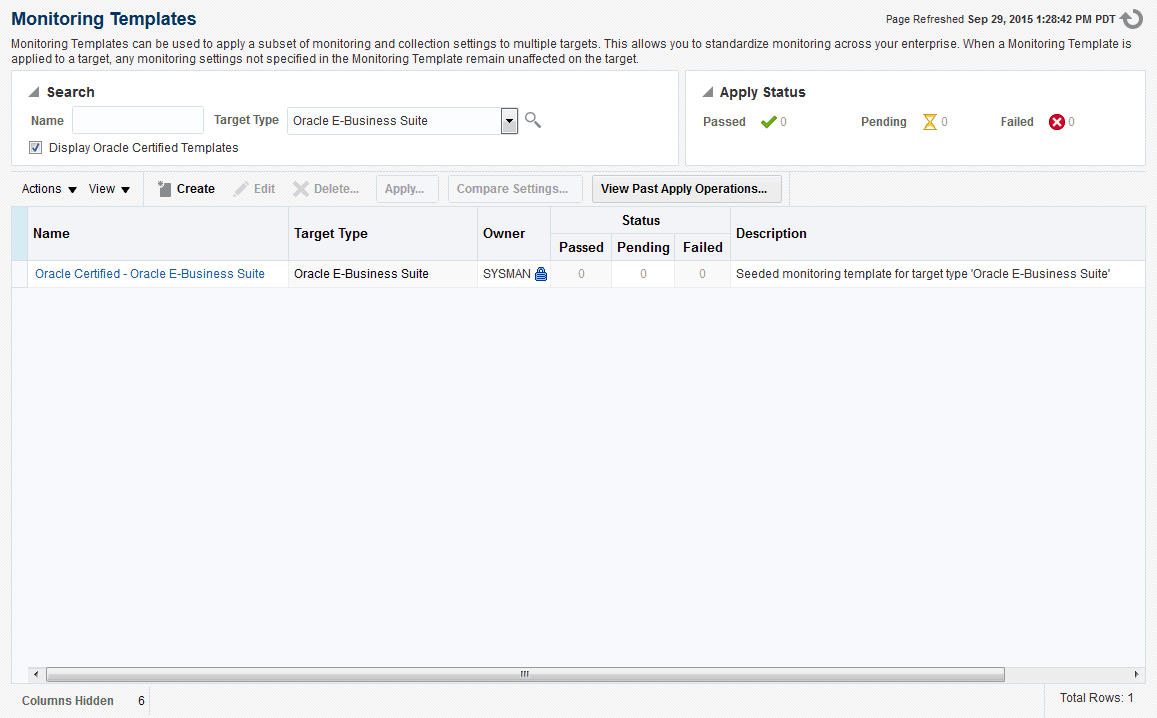Image resolution: width=1157 pixels, height=718 pixels.
Task: Click the scrollbar right arrow
Action: pyautogui.click(x=1136, y=674)
